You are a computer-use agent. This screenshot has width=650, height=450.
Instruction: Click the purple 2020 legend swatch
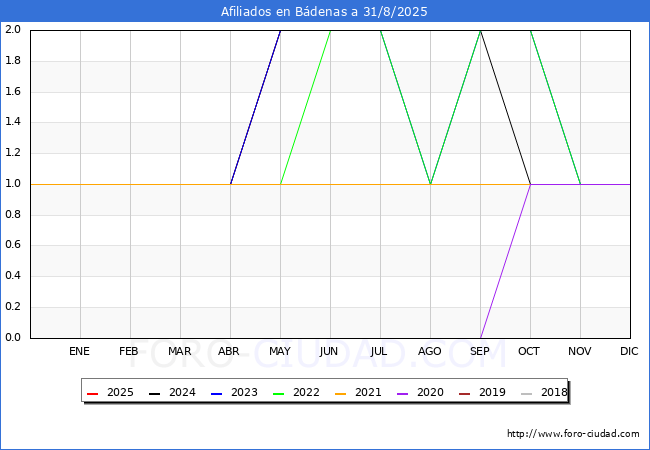(403, 394)
